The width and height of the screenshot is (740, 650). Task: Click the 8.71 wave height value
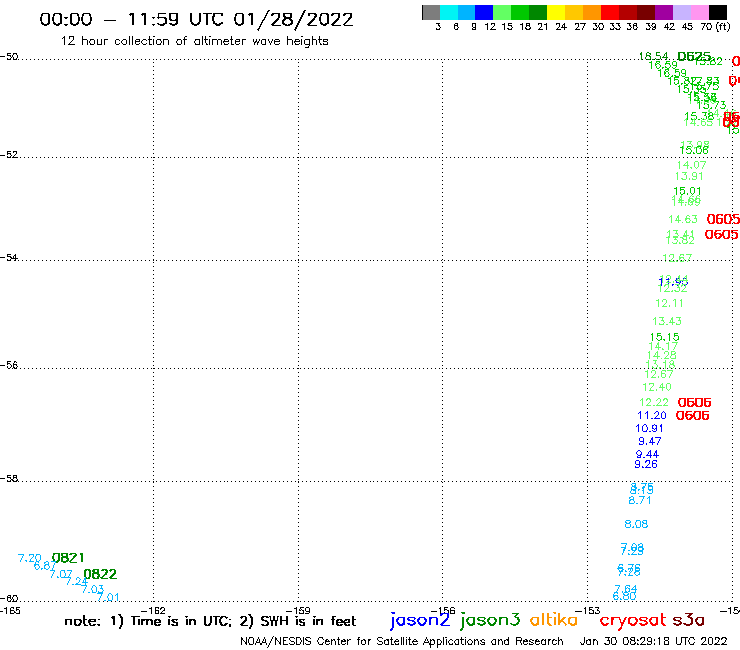click(640, 500)
